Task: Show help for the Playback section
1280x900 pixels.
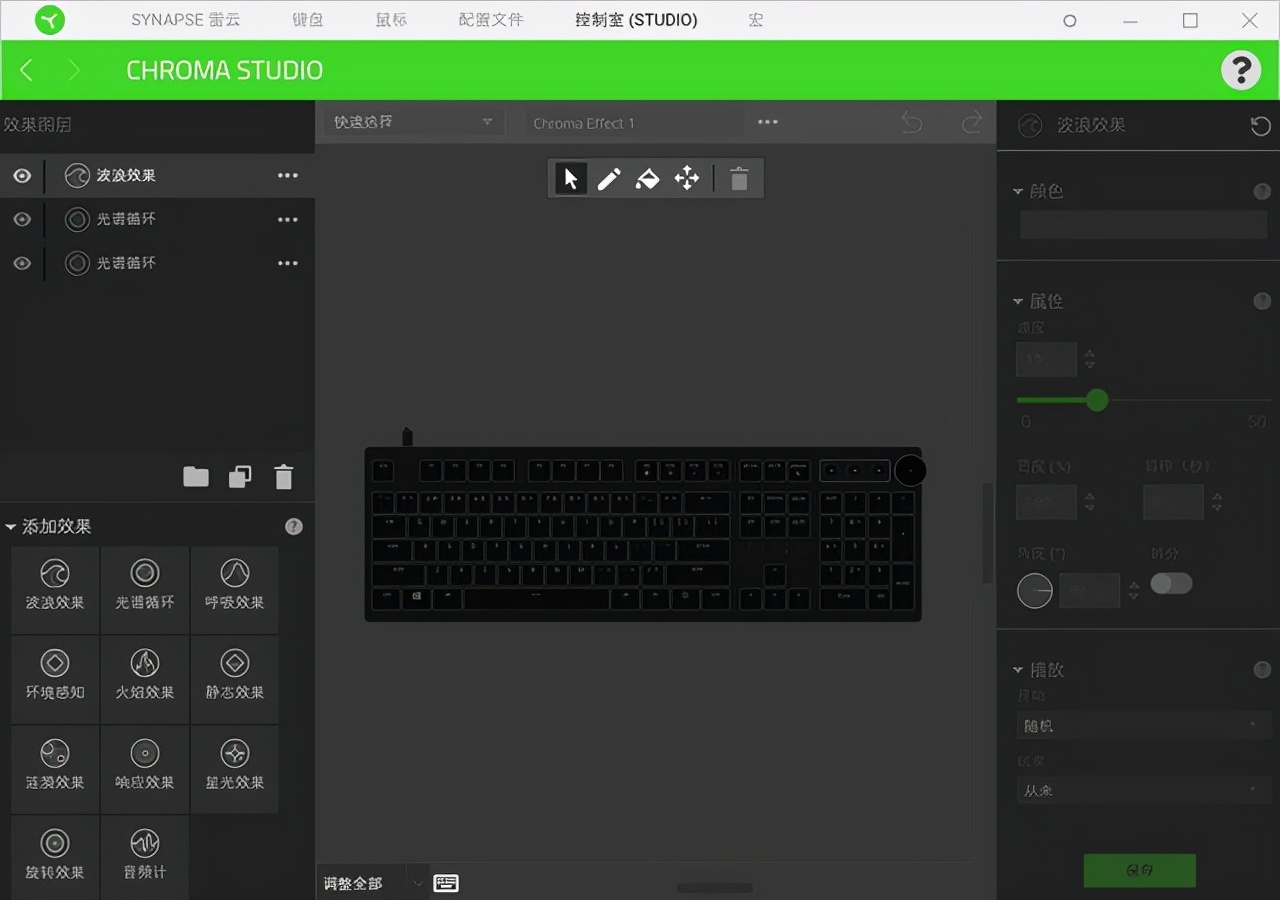Action: (1263, 670)
